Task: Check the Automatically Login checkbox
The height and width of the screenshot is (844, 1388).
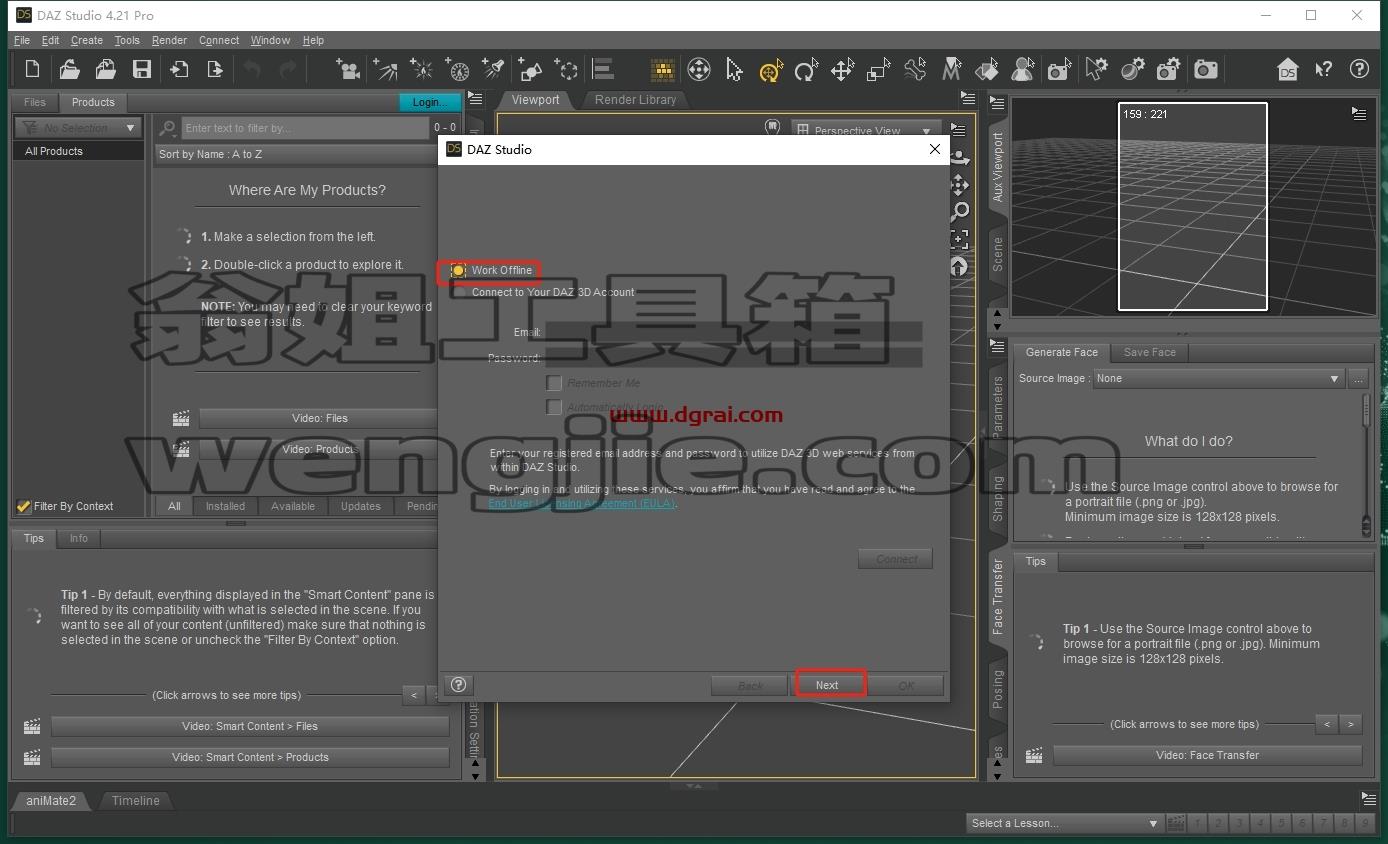Action: tap(554, 407)
